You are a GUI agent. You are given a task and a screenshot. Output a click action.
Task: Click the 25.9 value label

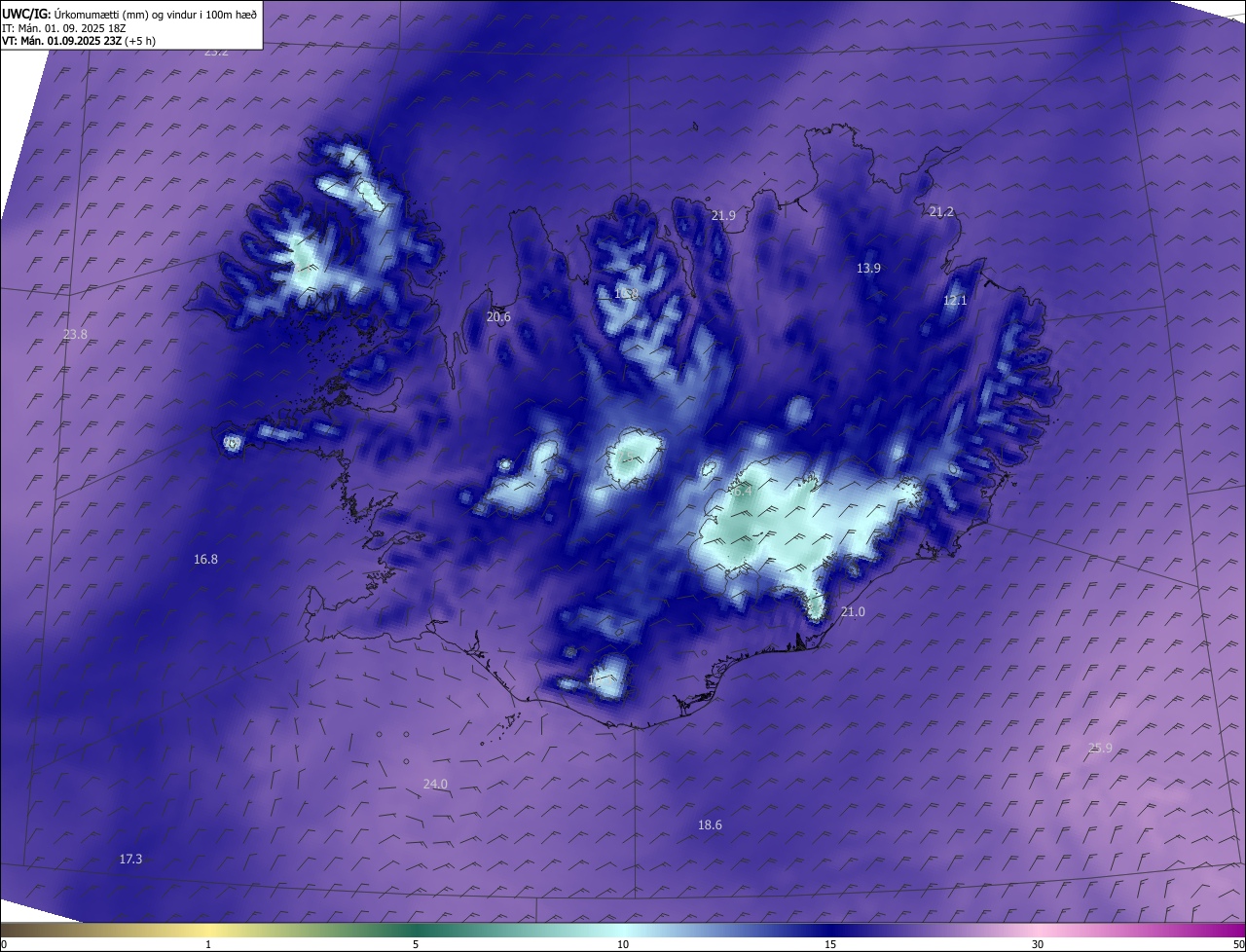tap(1100, 749)
